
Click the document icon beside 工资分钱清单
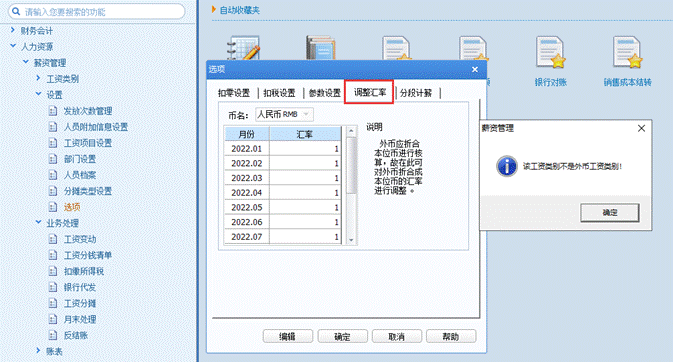(52, 255)
